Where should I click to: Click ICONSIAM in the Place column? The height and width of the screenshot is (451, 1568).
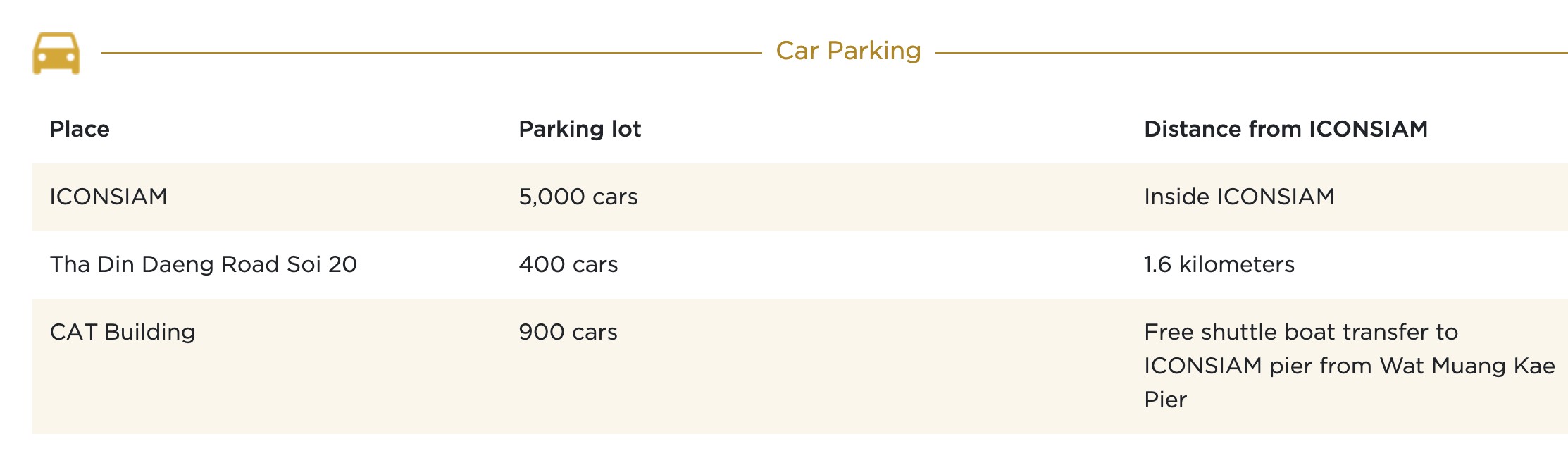(x=108, y=197)
